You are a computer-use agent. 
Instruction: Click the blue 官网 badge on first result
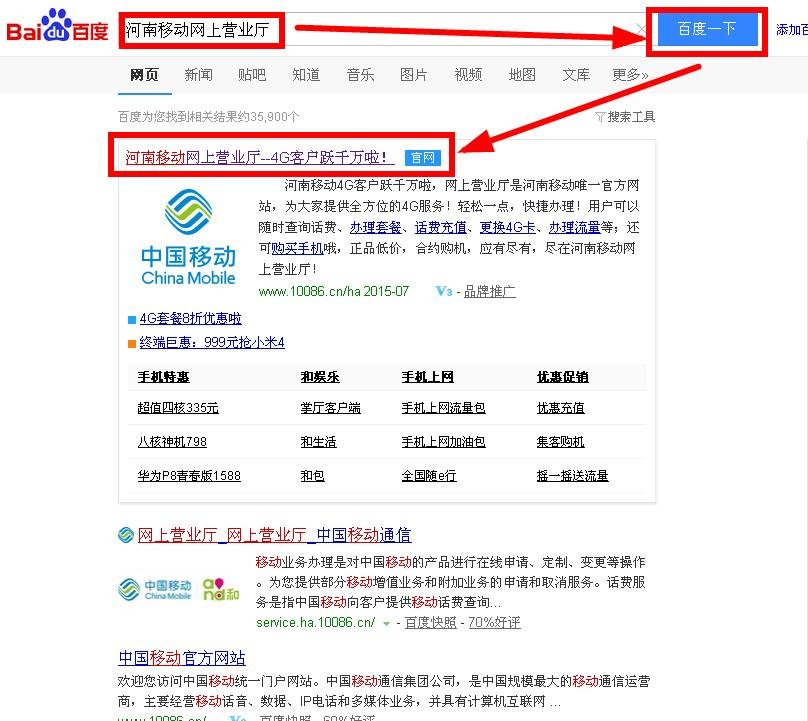tap(423, 157)
